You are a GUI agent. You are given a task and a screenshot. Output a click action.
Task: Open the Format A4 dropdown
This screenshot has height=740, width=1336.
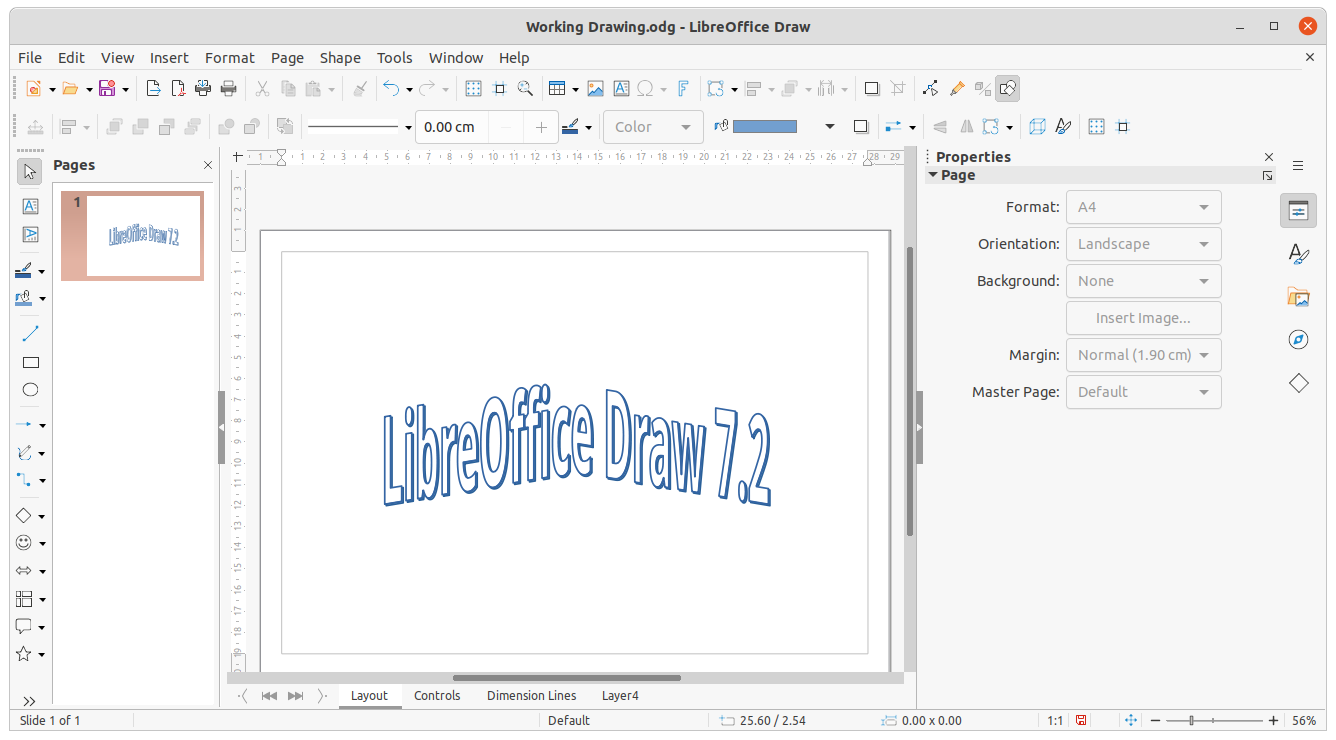(x=1144, y=207)
